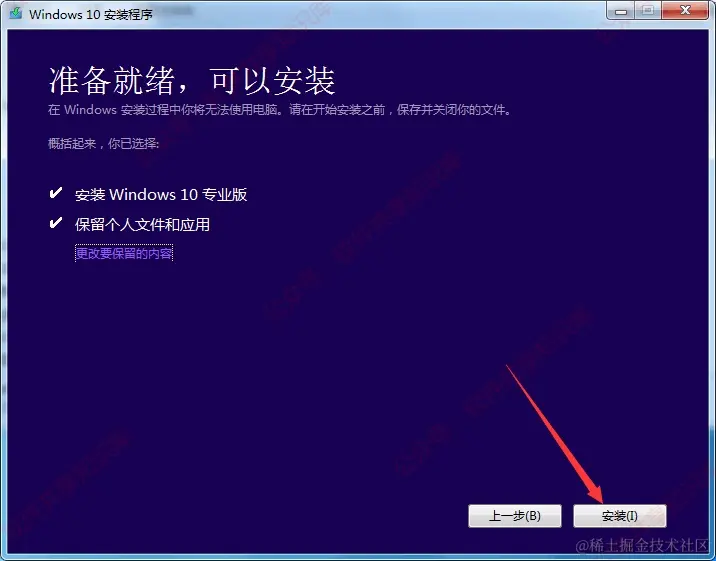Select the 保留个人文件和应用 text
Viewport: 716px width, 561px height.
[142, 225]
